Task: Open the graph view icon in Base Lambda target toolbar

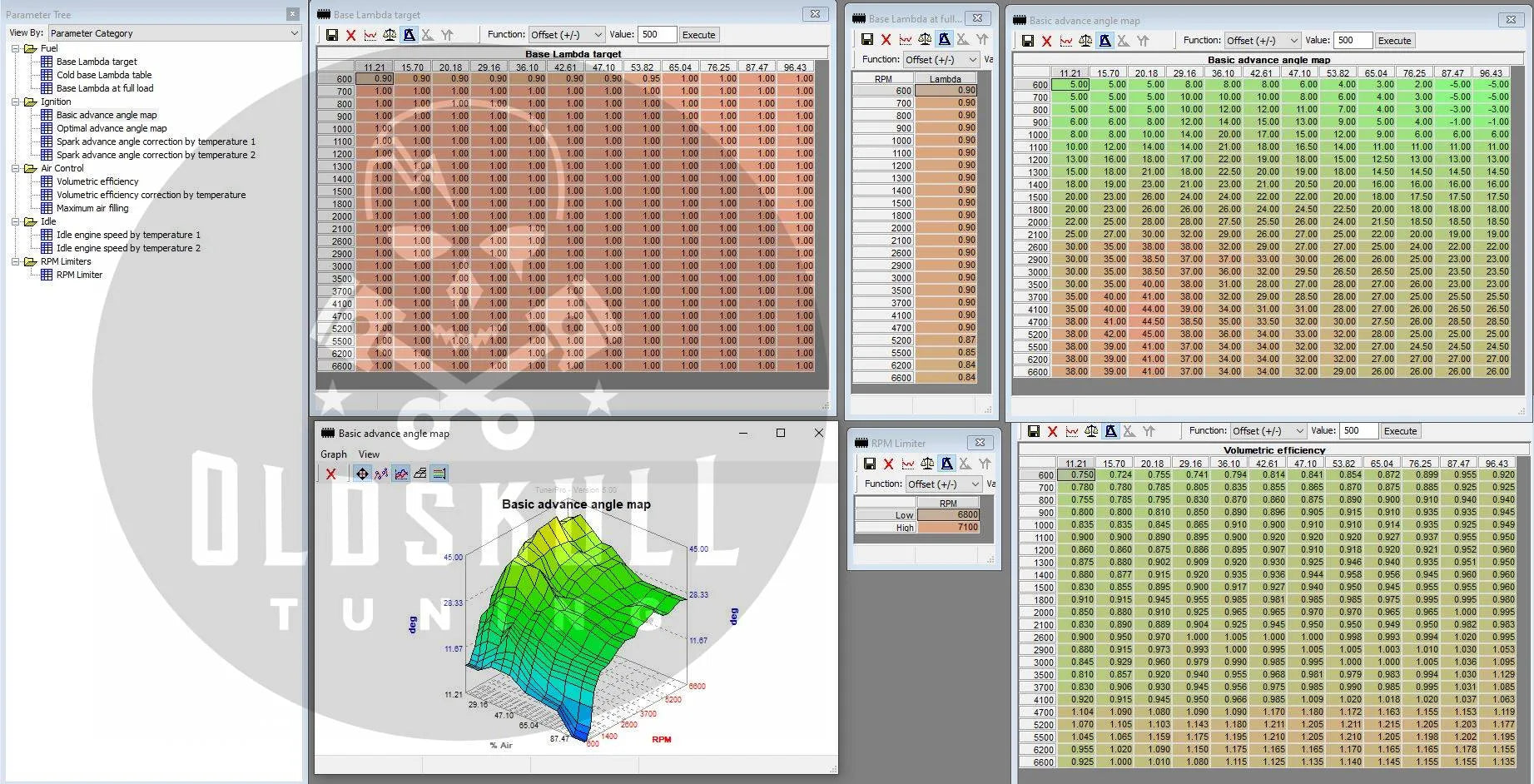Action: coord(370,35)
